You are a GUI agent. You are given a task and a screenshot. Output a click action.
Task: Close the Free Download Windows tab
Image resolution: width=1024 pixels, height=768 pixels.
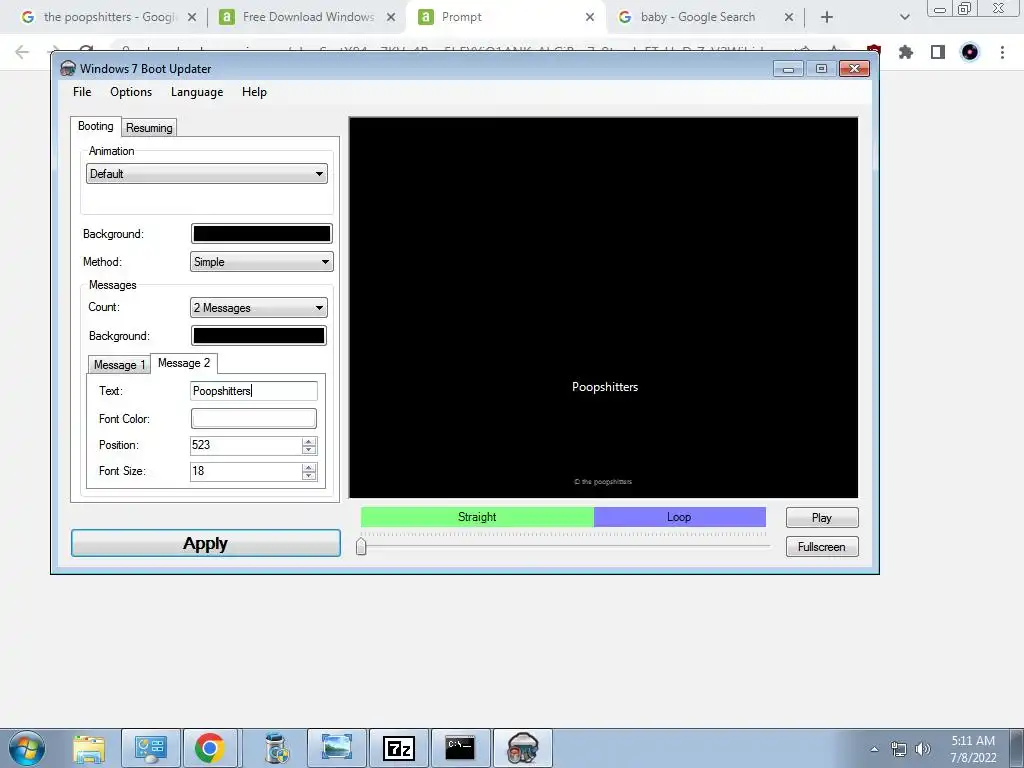click(x=391, y=17)
